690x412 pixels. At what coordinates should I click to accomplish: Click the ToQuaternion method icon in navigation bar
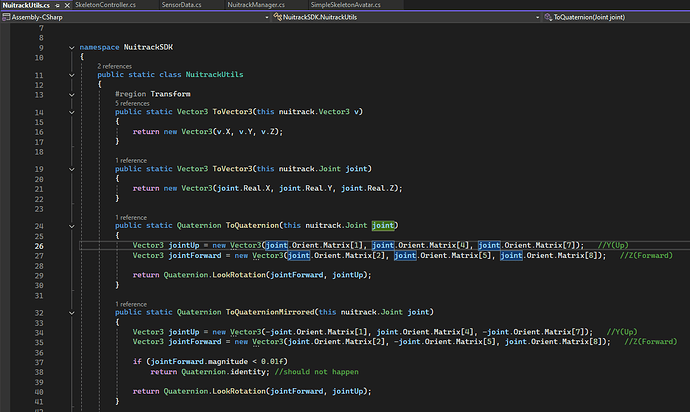[x=546, y=18]
